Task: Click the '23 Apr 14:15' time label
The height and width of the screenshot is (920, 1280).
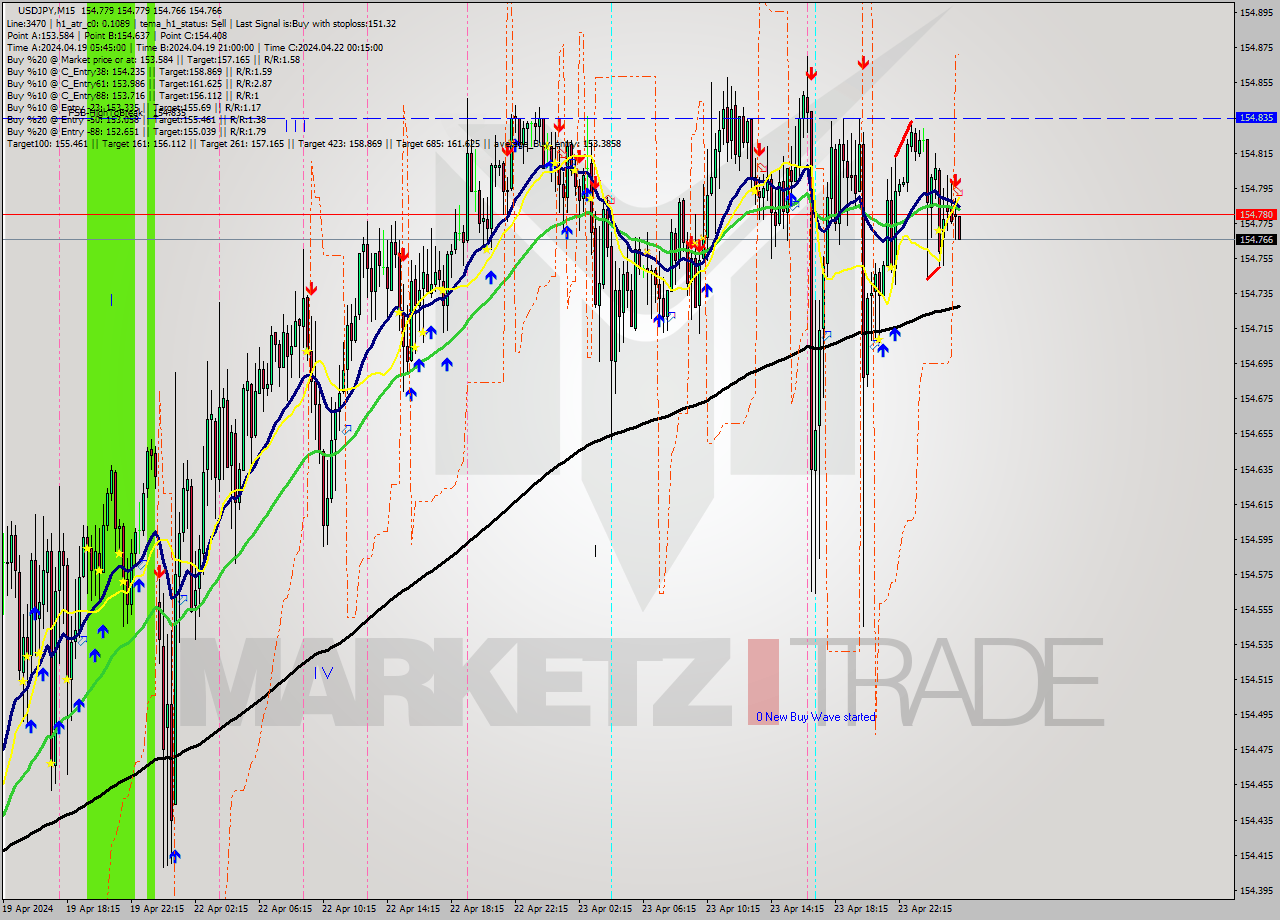Action: click(x=798, y=909)
